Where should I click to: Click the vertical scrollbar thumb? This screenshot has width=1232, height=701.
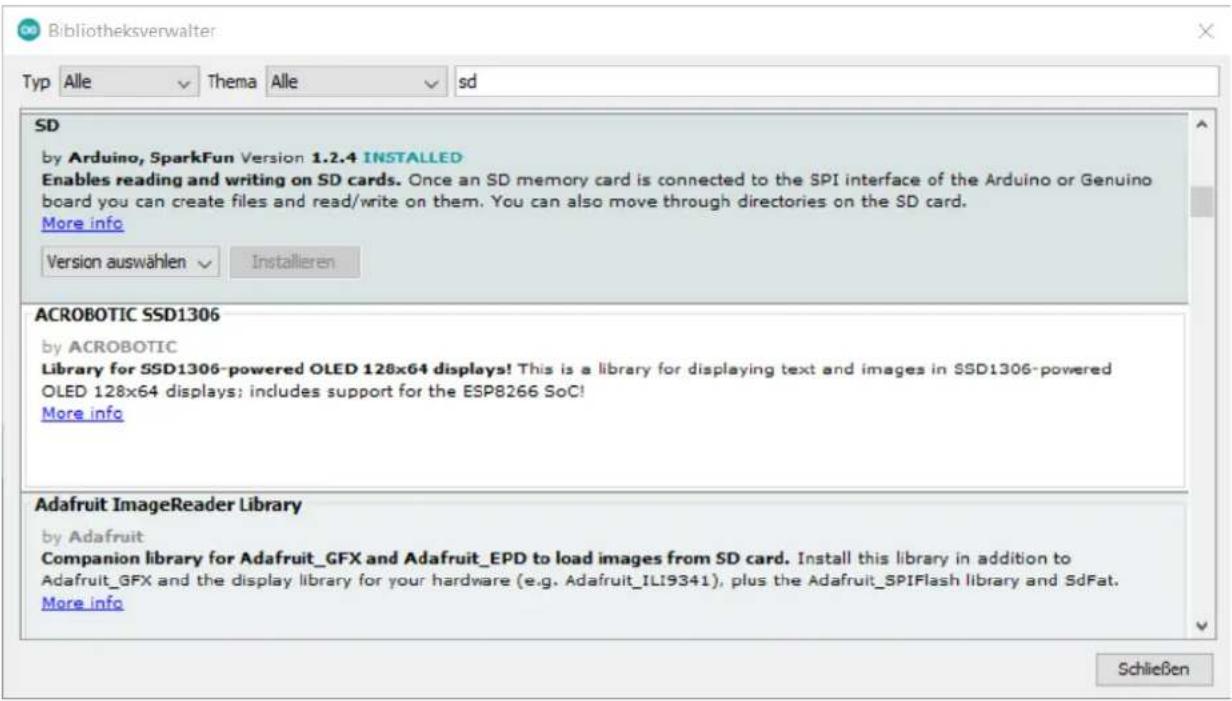1202,201
